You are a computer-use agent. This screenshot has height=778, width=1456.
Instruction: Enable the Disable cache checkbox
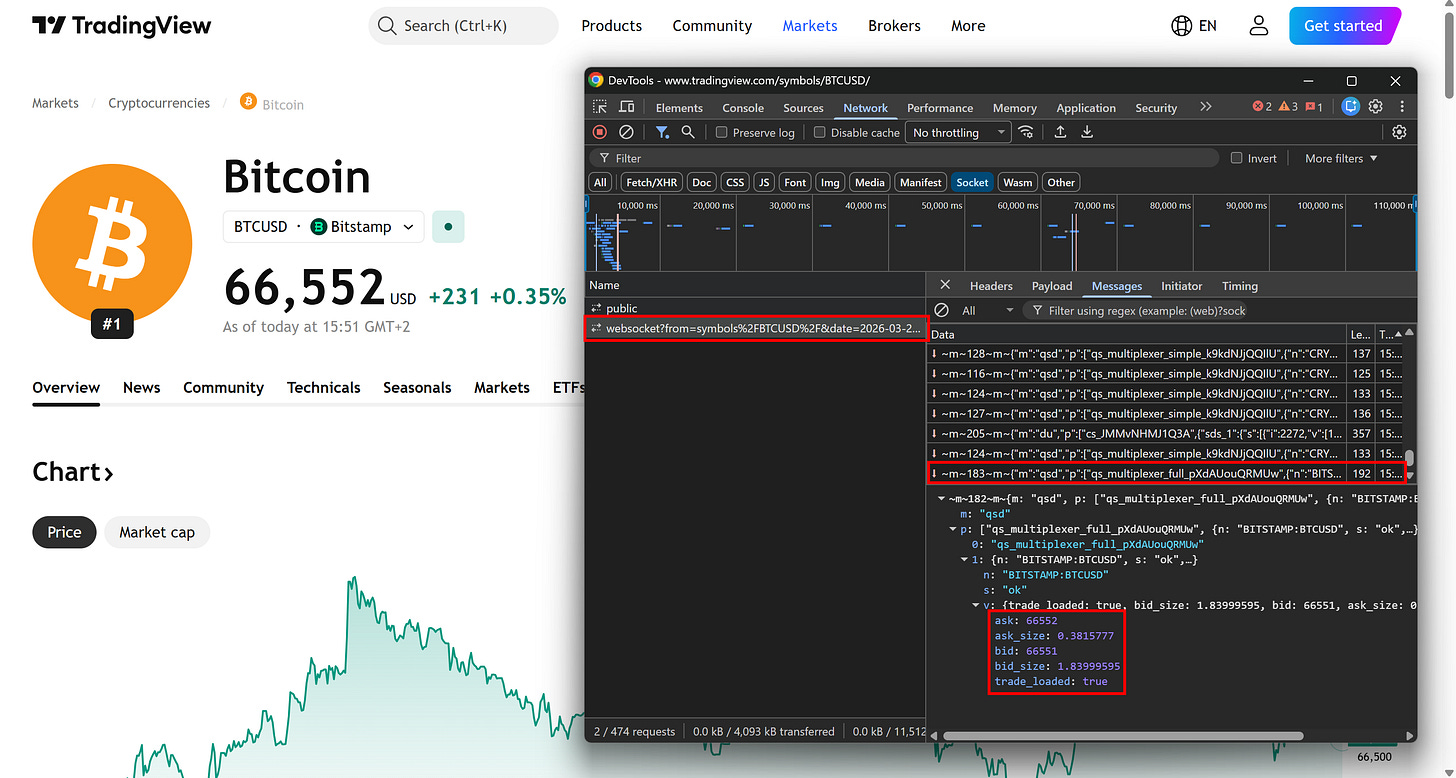click(819, 132)
